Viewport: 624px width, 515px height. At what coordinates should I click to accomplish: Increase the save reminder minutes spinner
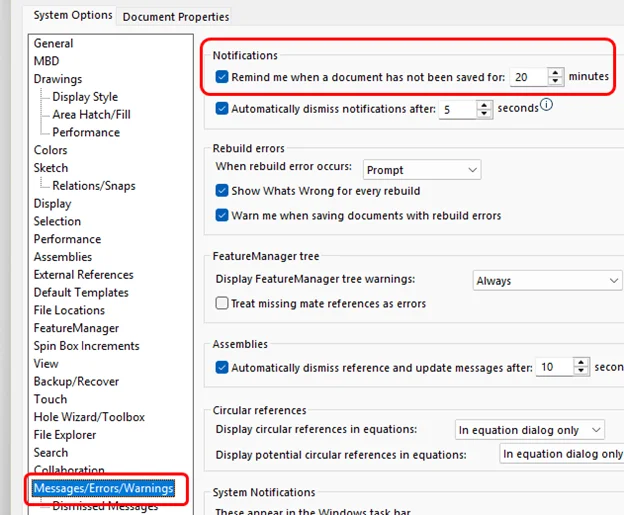555,72
